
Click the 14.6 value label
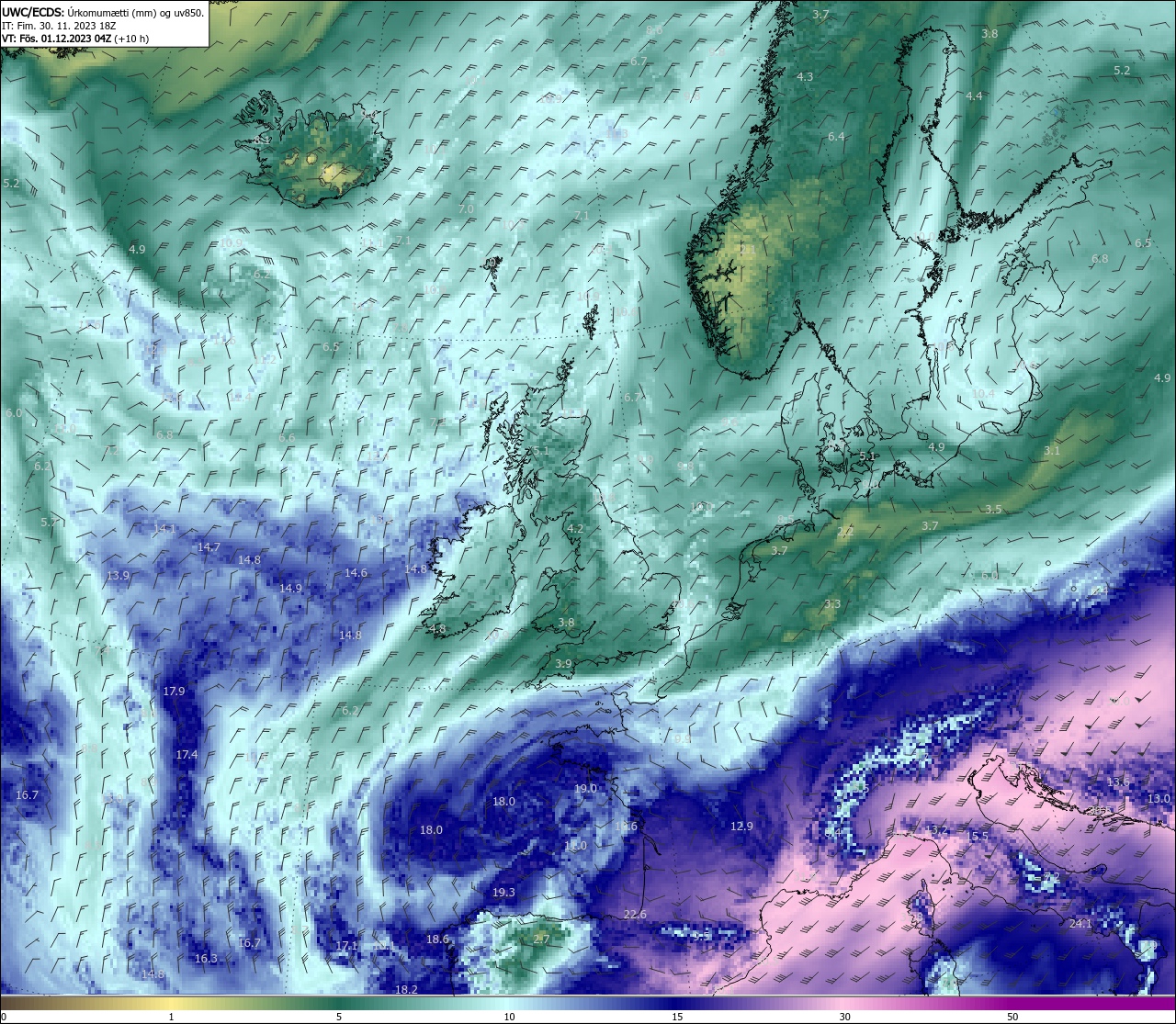[356, 572]
